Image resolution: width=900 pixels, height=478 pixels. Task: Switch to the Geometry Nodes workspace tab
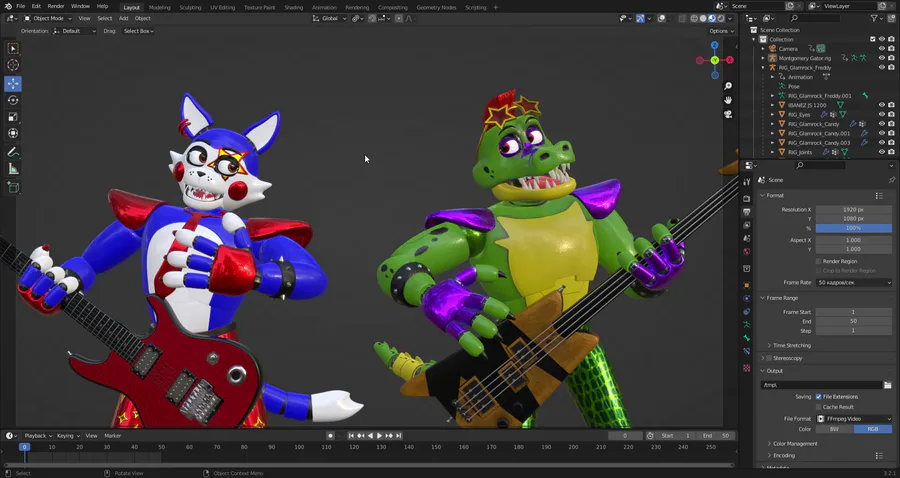click(x=436, y=7)
